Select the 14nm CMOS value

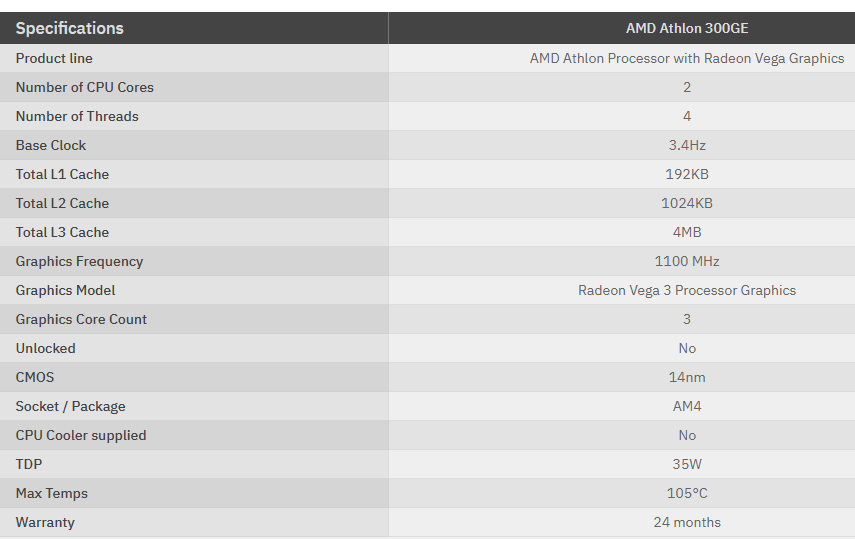[687, 377]
